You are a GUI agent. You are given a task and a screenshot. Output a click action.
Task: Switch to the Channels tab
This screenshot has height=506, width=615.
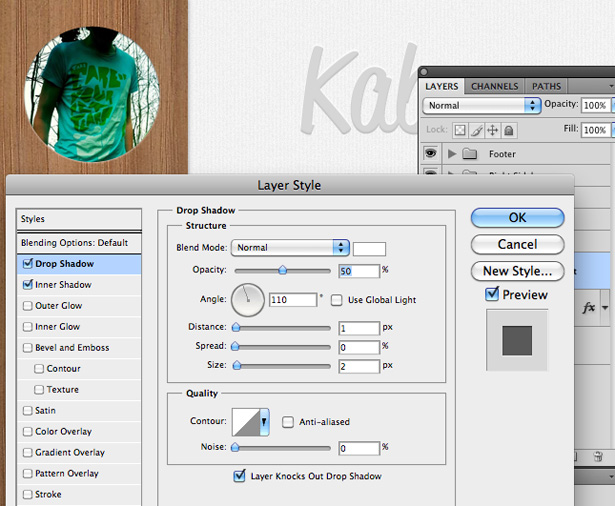tap(495, 86)
